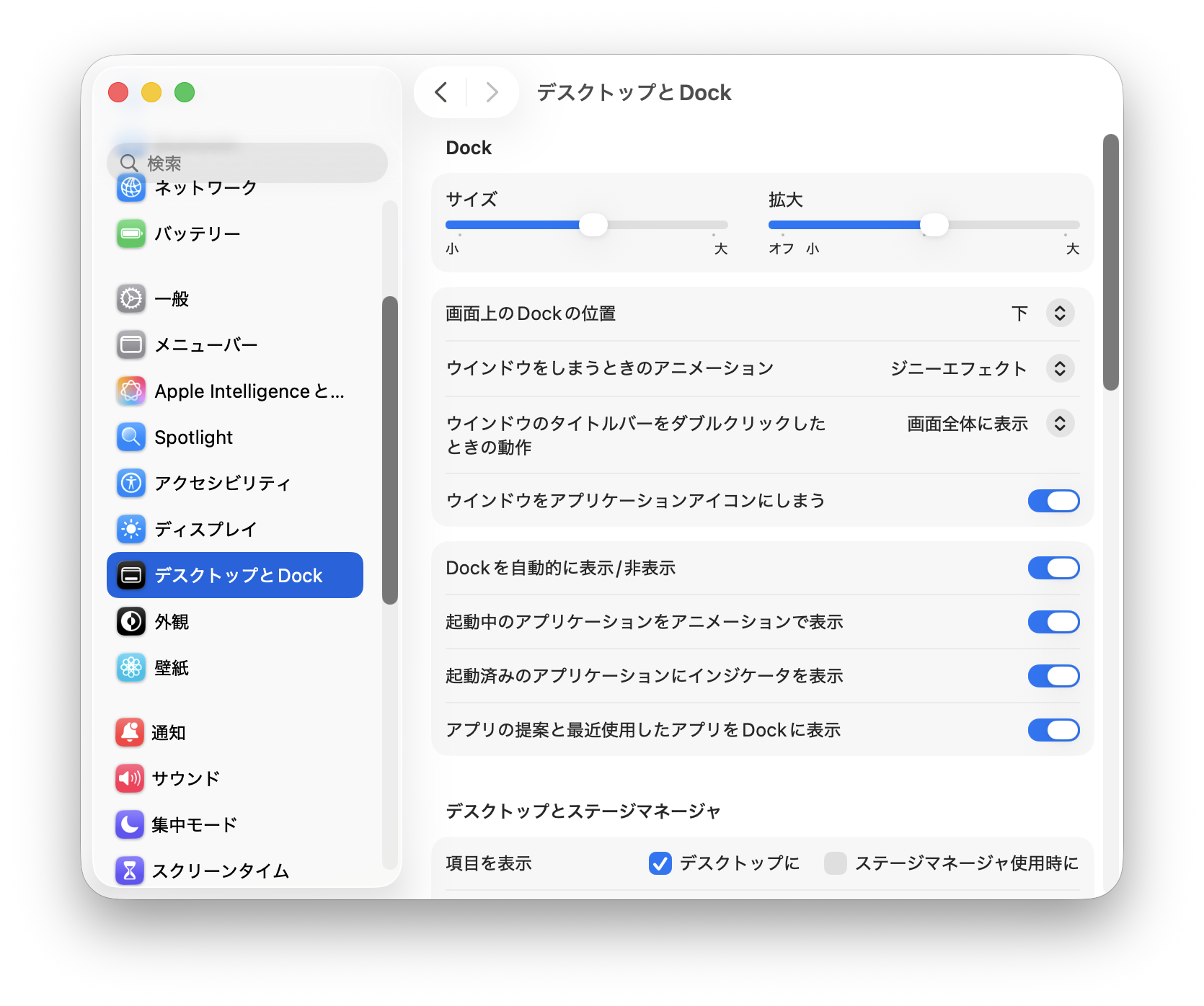Open the 壁紙 flower icon
This screenshot has height=1006, width=1204.
click(131, 667)
